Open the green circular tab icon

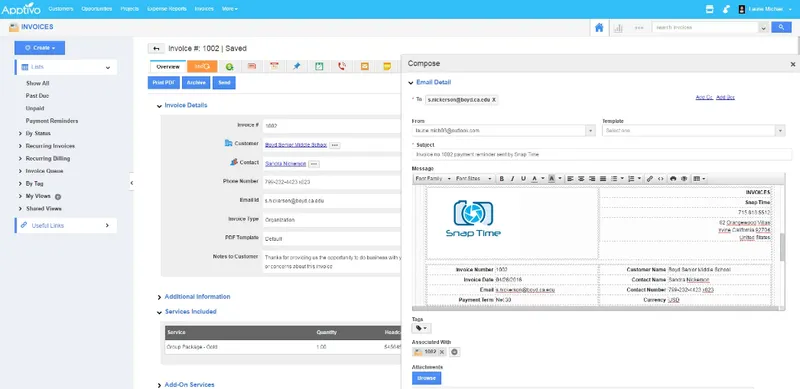(230, 66)
